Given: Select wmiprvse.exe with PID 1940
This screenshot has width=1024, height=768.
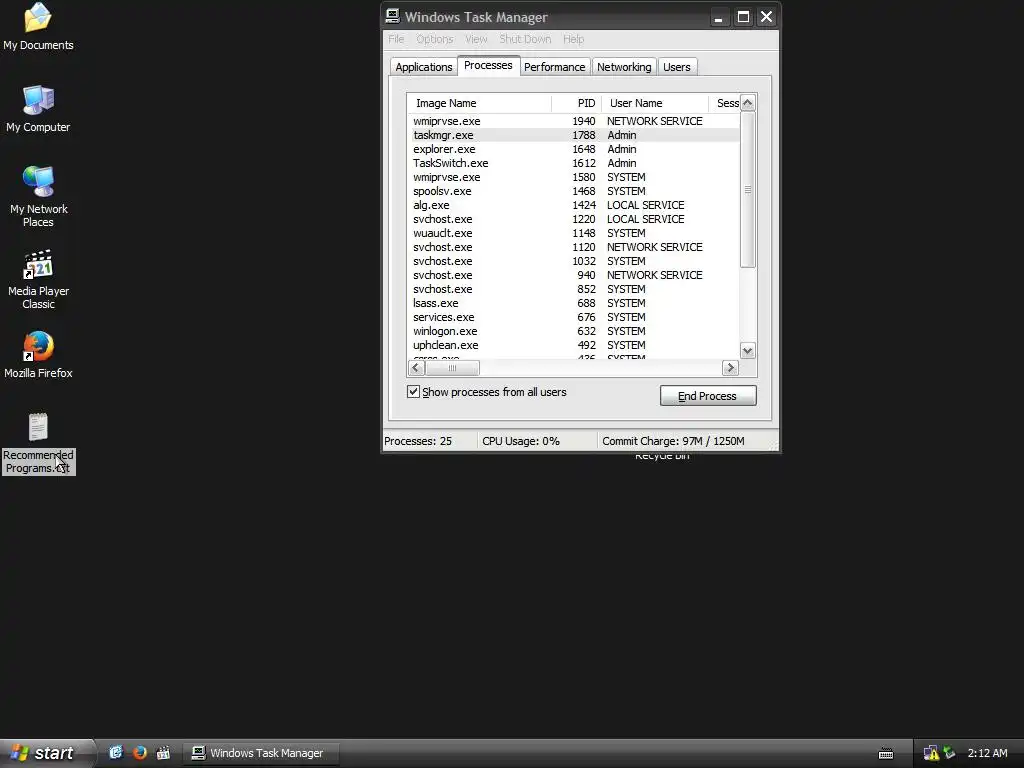Looking at the screenshot, I should 574,121.
